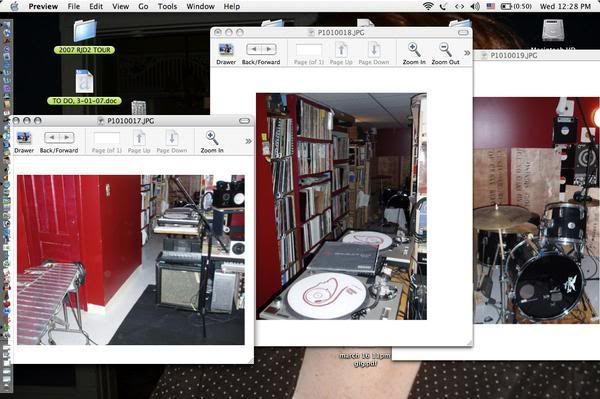
Task: Open the 2007 RJD2 TOUR folder icon
Action: [85, 31]
